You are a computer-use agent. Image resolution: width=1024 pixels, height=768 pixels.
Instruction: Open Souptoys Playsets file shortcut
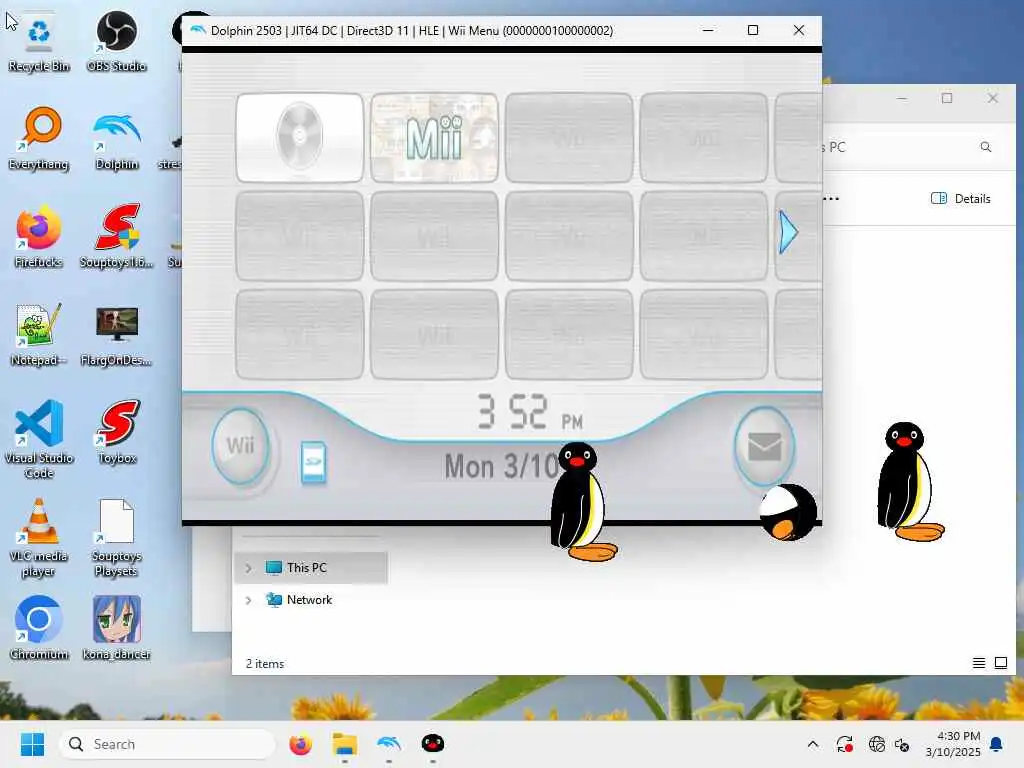tap(116, 538)
